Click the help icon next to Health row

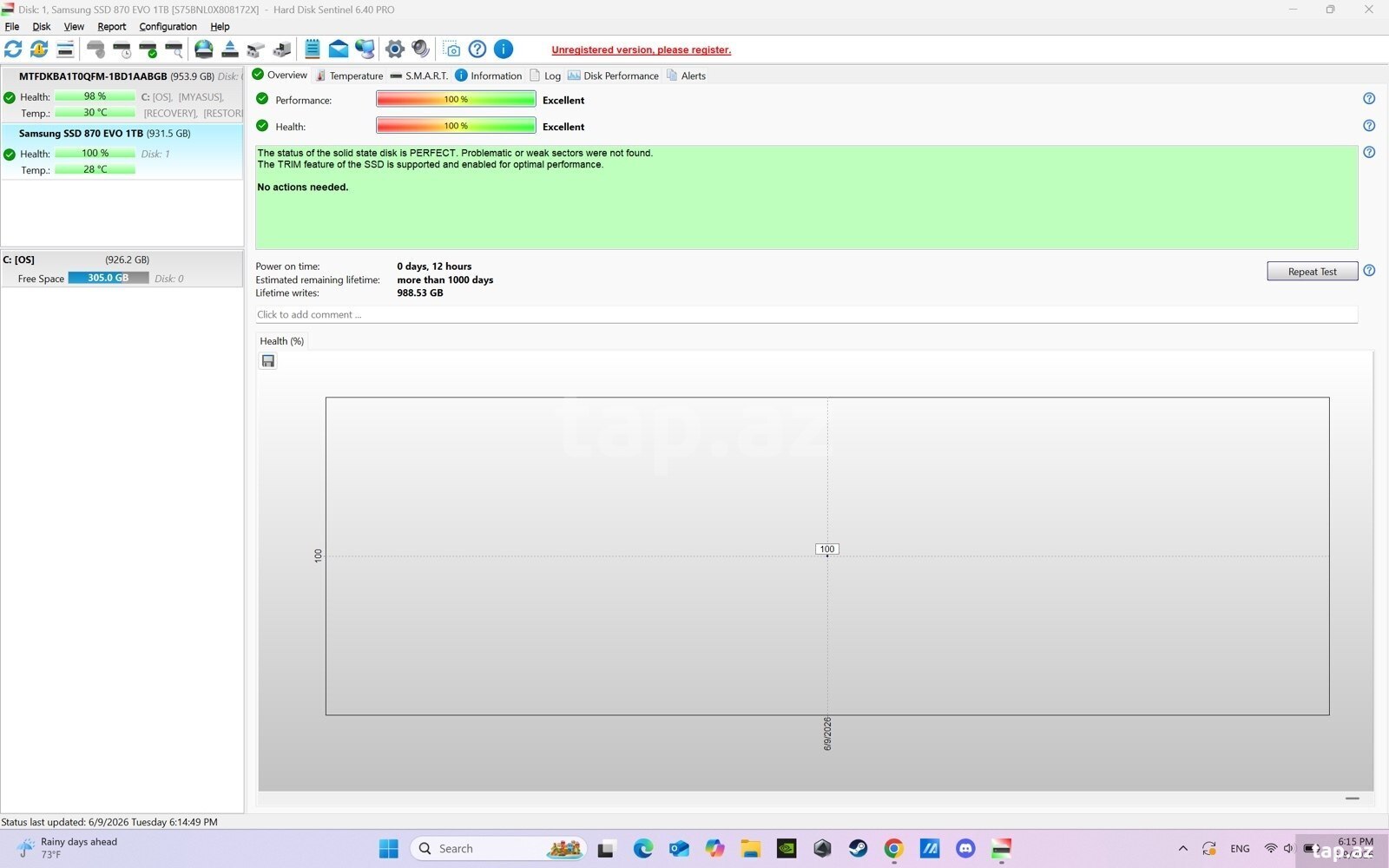click(x=1369, y=126)
